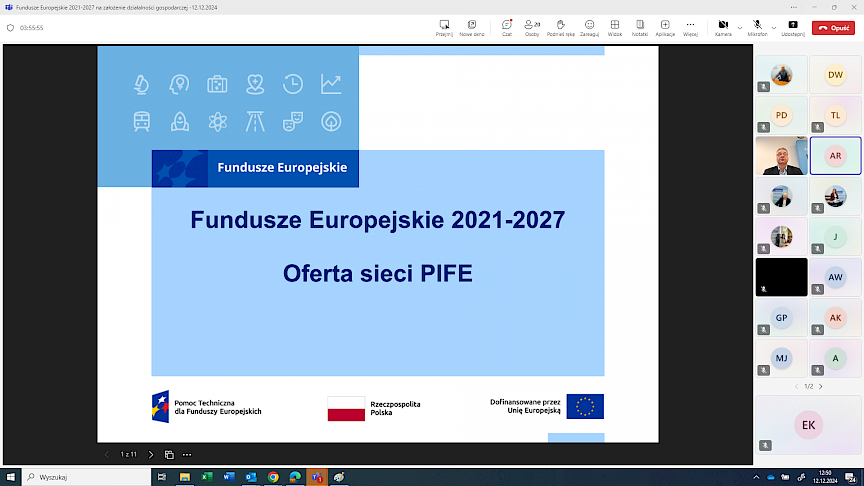Expand camera options dropdown arrow
Screen dimensions: 864x486
pos(739,28)
